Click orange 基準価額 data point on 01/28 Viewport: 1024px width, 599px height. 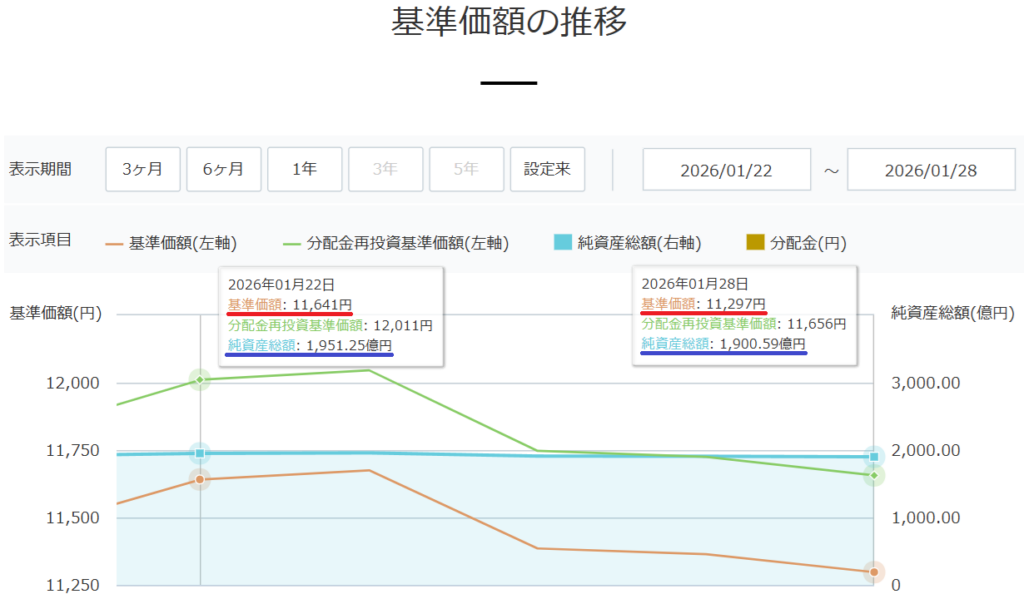point(874,572)
